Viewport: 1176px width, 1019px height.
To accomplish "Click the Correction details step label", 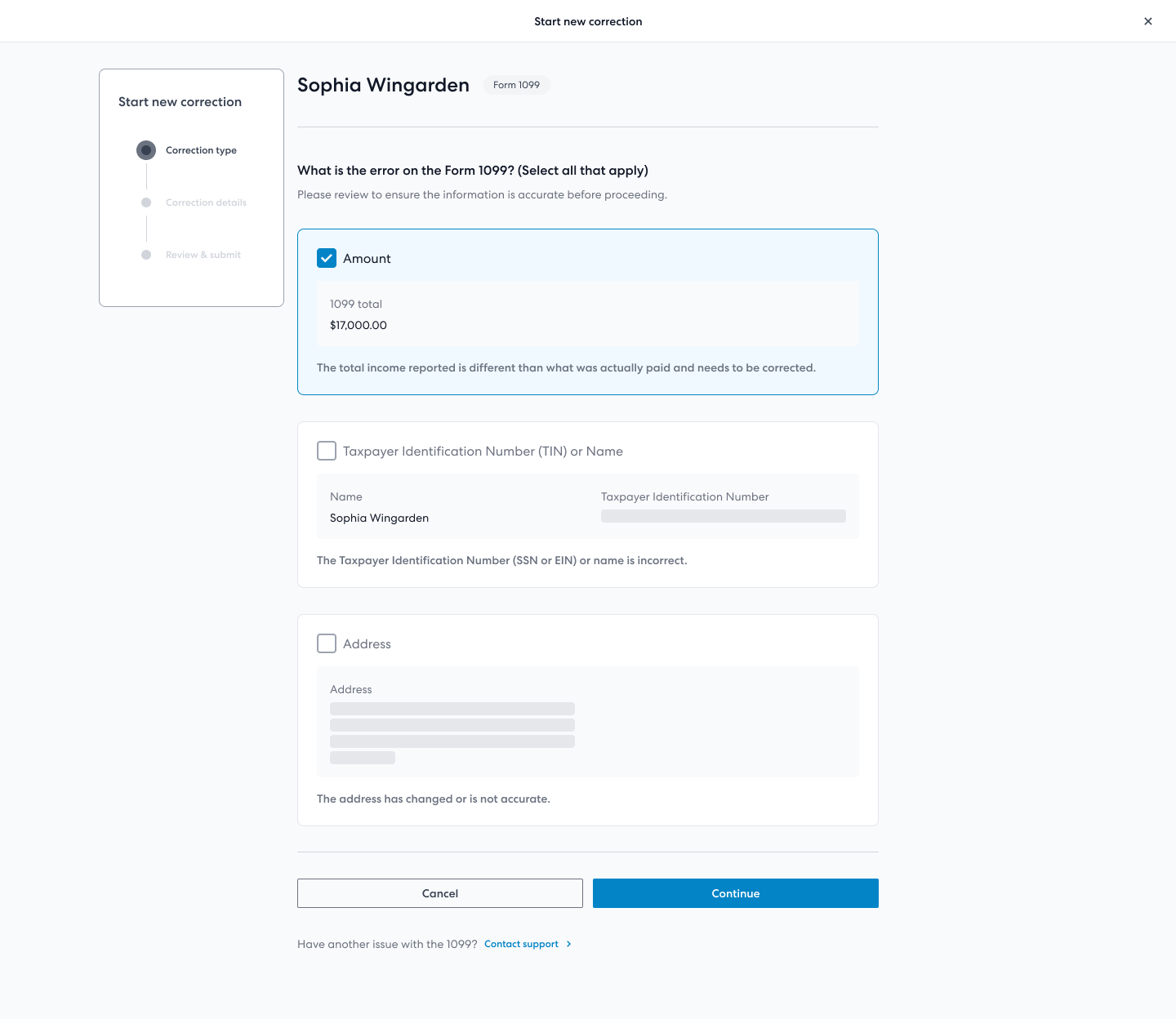I will click(x=206, y=202).
